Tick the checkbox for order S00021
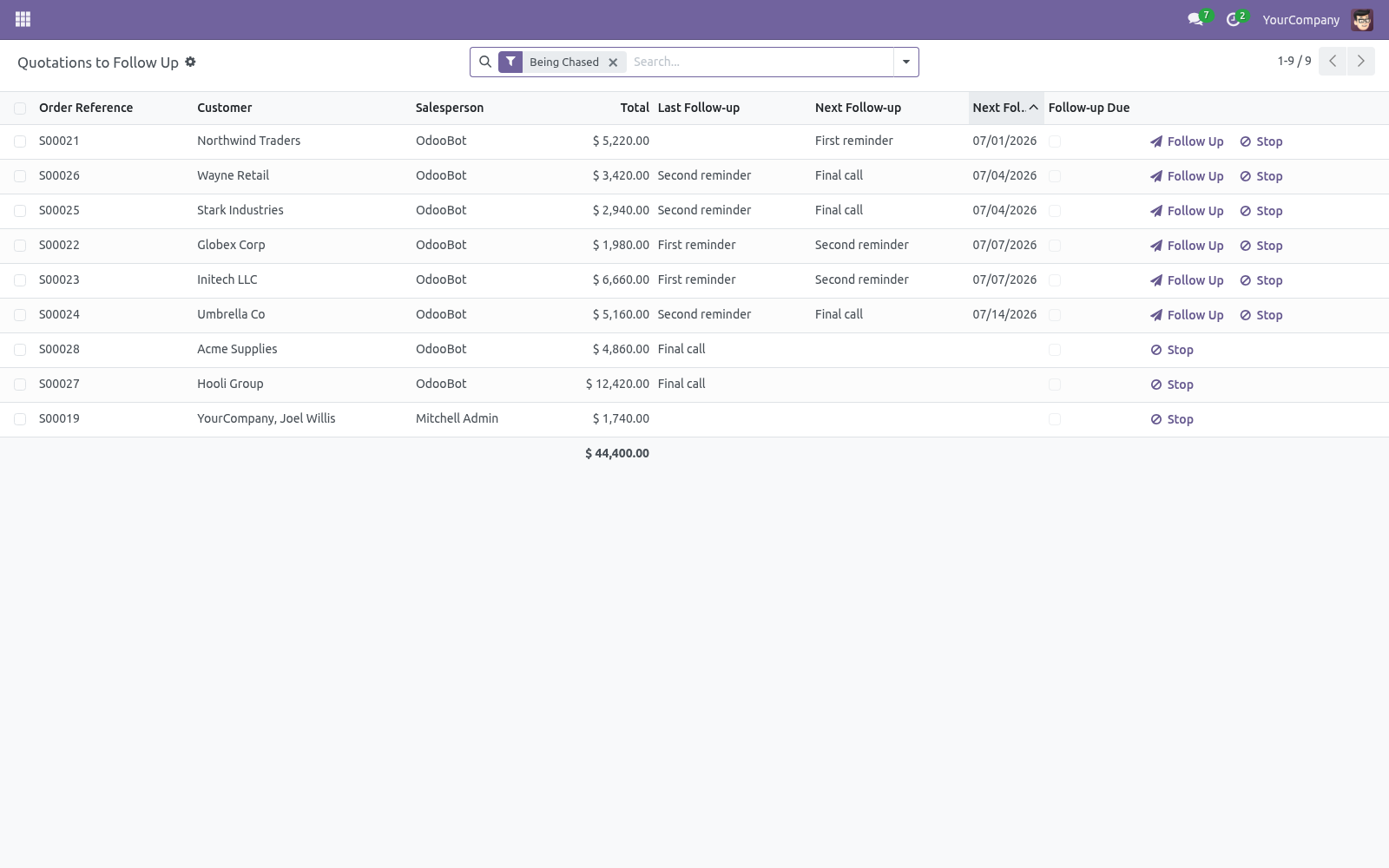This screenshot has width=1389, height=868. [x=20, y=141]
